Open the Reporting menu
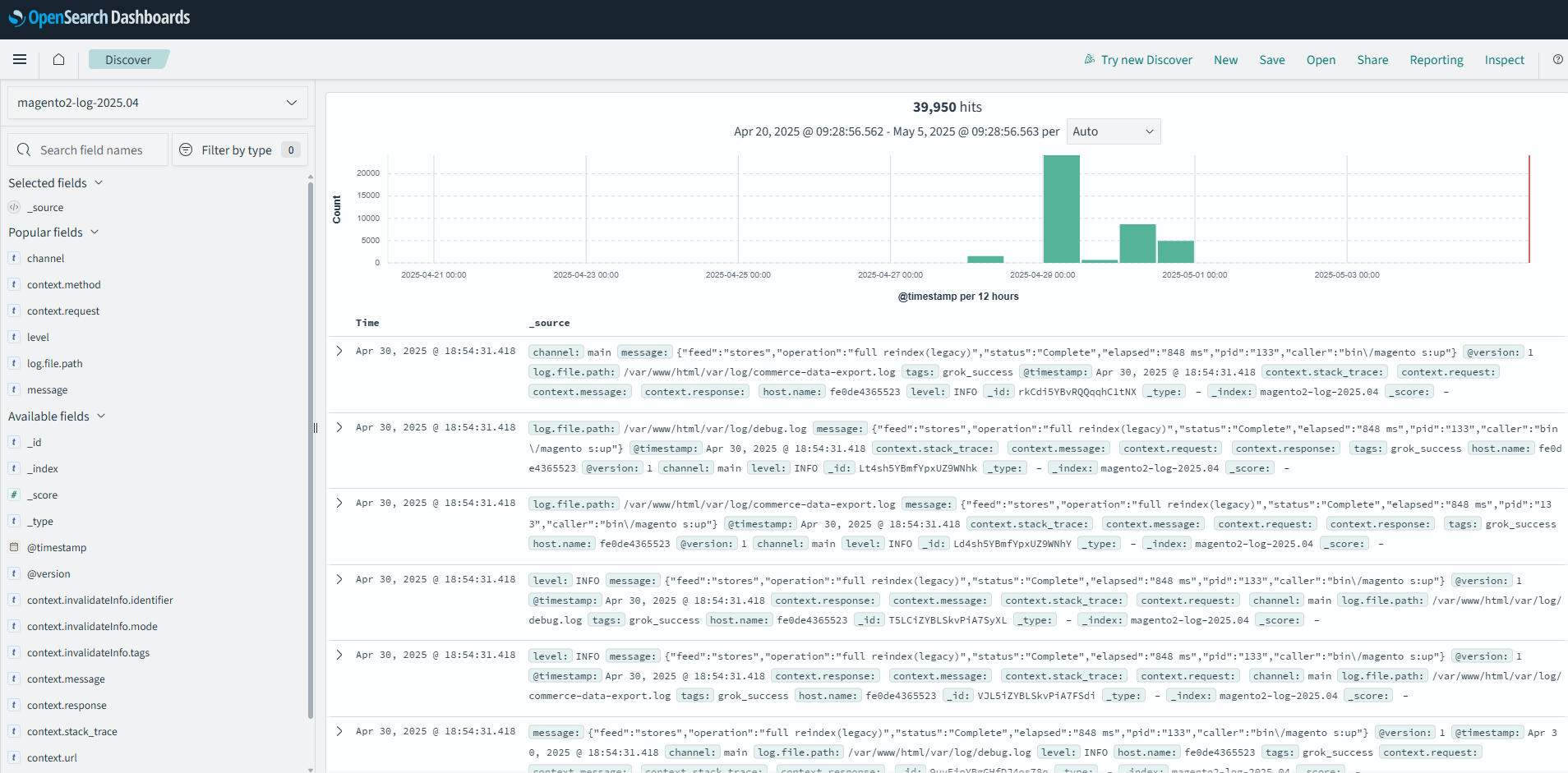The image size is (1568, 773). [1436, 60]
